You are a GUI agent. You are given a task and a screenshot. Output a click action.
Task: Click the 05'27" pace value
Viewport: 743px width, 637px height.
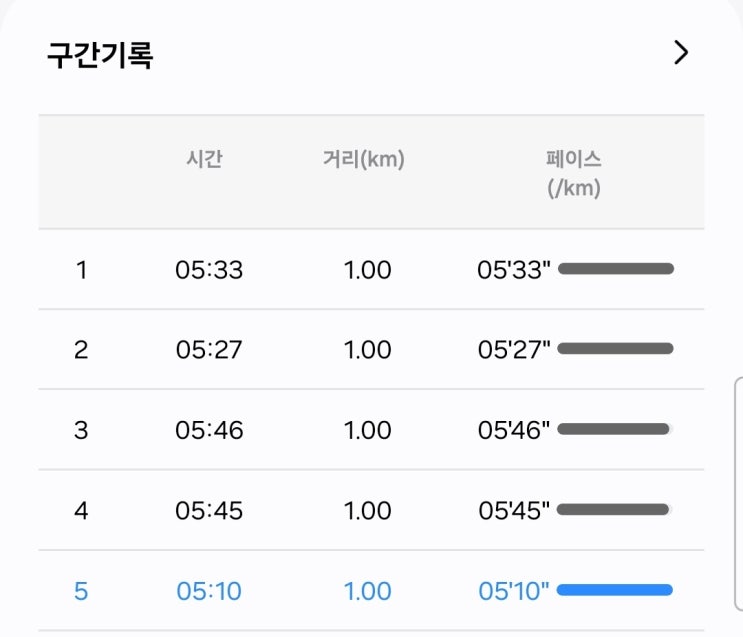coord(514,350)
